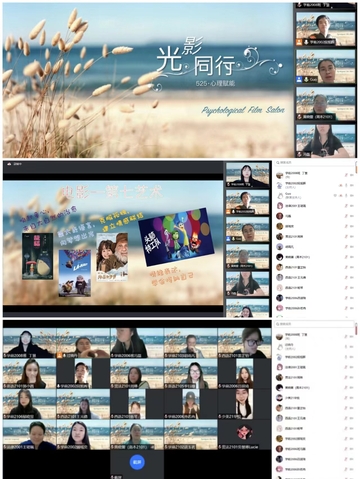Click the scrollbar of the lower participant list
This screenshot has width=360, height=479.
point(356,330)
